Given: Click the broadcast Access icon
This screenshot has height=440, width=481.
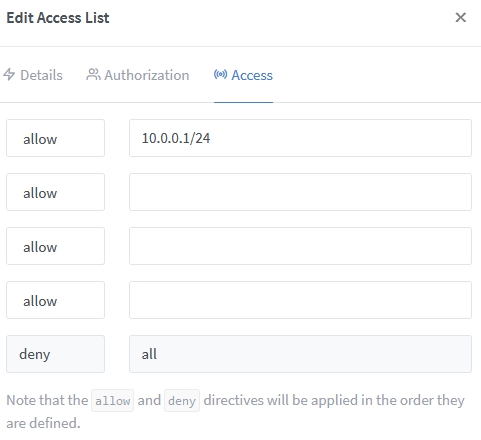Looking at the screenshot, I should coord(220,74).
